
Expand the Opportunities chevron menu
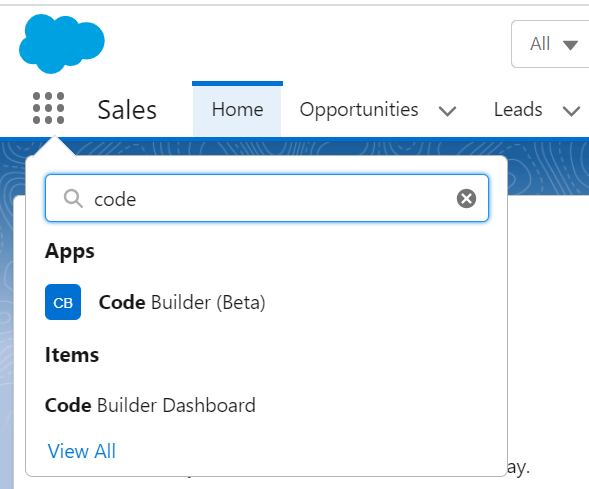447,111
